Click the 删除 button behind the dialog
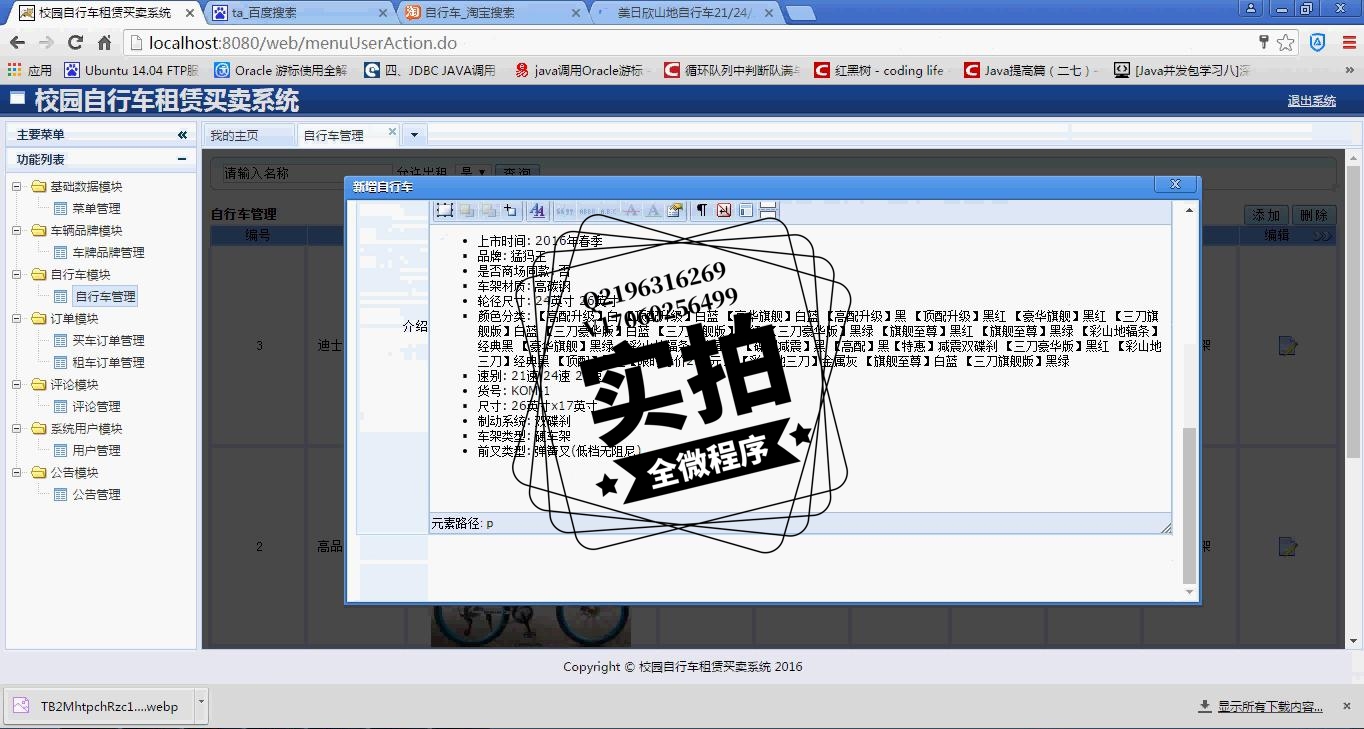 (1313, 215)
